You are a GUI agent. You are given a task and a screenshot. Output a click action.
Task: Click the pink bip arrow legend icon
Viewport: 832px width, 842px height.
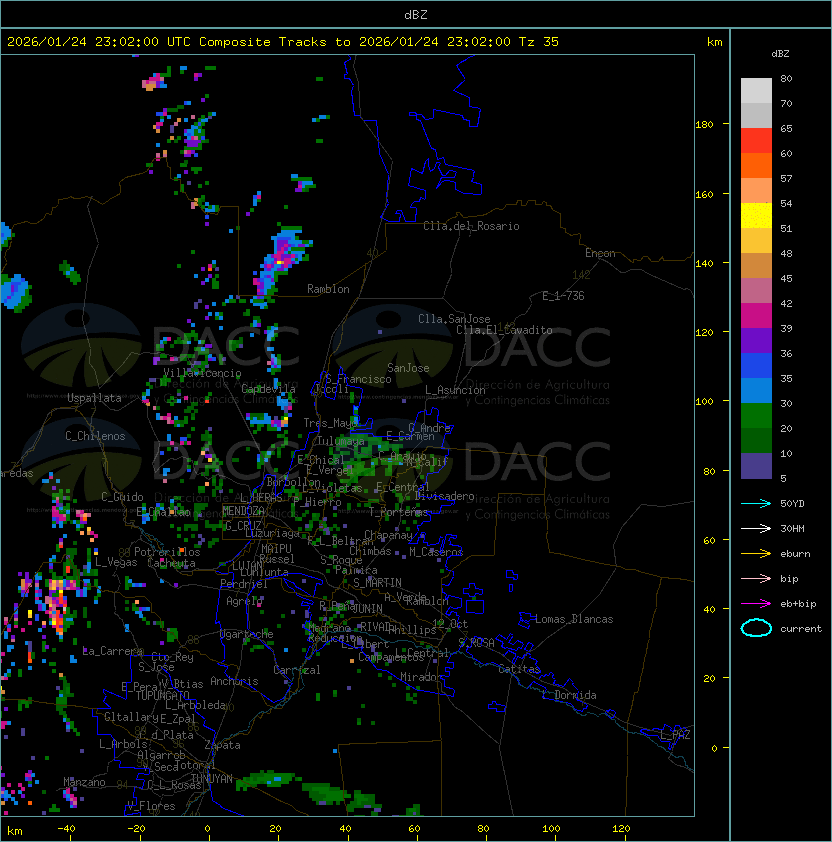click(756, 579)
